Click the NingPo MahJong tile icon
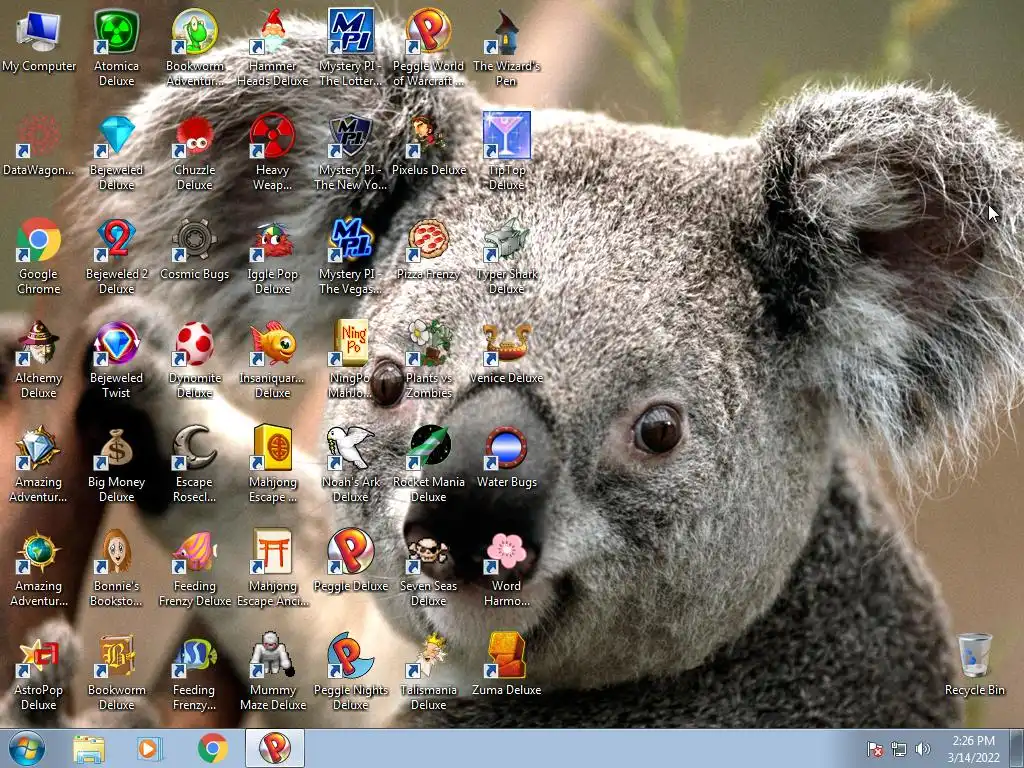This screenshot has width=1024, height=768. point(351,344)
